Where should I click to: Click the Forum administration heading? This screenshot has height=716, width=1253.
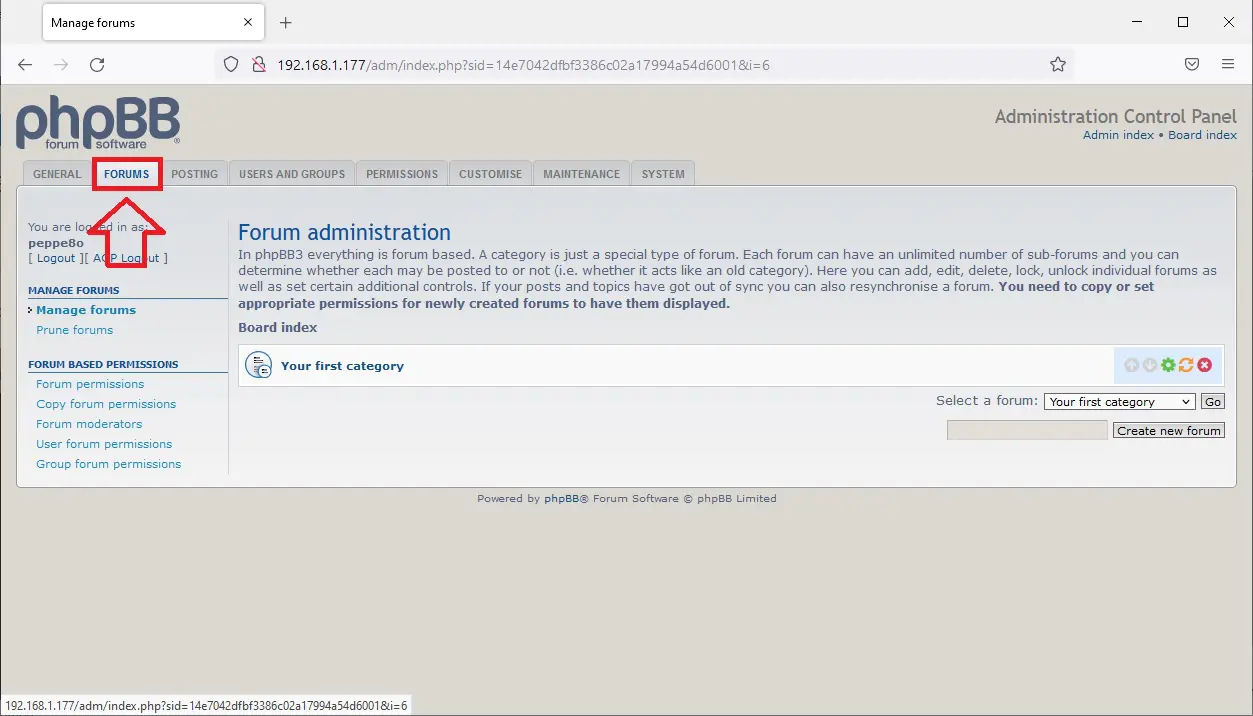[x=344, y=232]
